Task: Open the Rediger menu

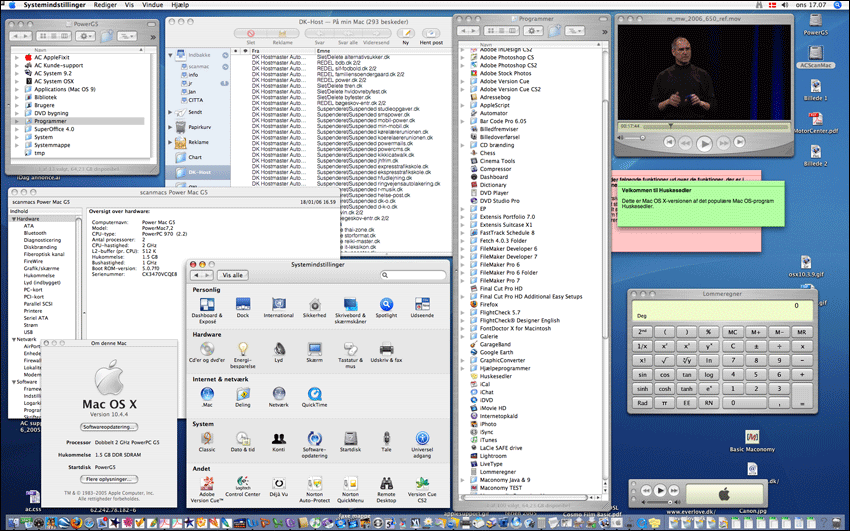Action: coord(105,5)
